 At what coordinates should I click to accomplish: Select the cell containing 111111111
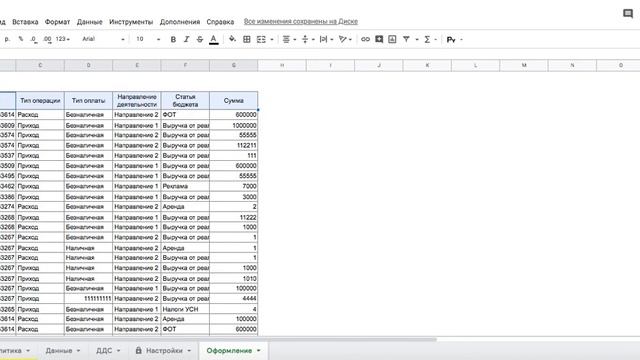[x=88, y=298]
